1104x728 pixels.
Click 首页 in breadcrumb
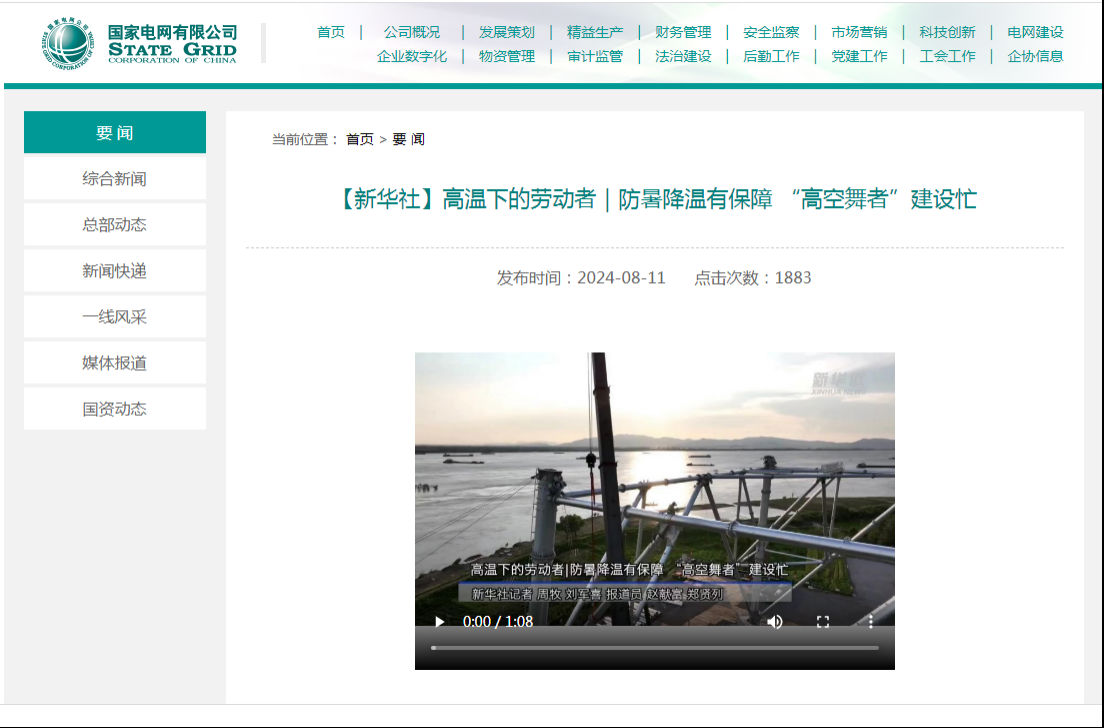click(360, 139)
